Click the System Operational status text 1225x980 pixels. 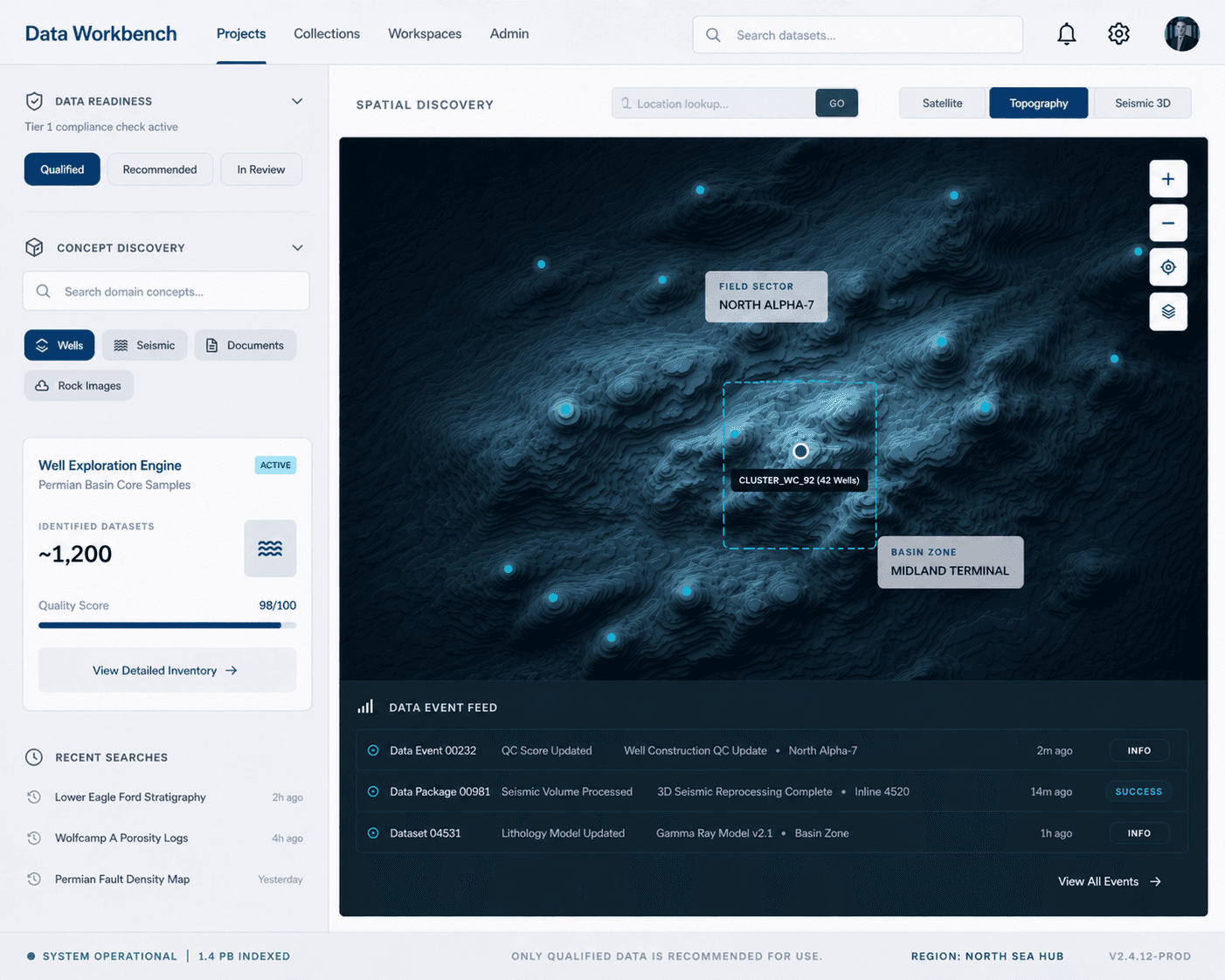click(x=109, y=956)
